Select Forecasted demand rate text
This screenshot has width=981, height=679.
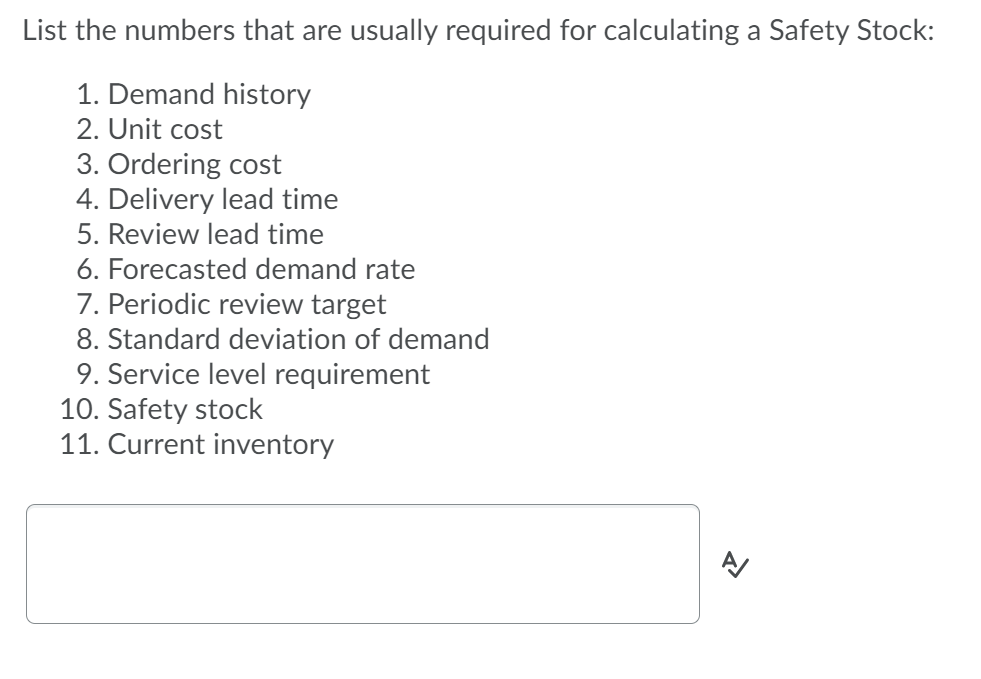tap(263, 269)
